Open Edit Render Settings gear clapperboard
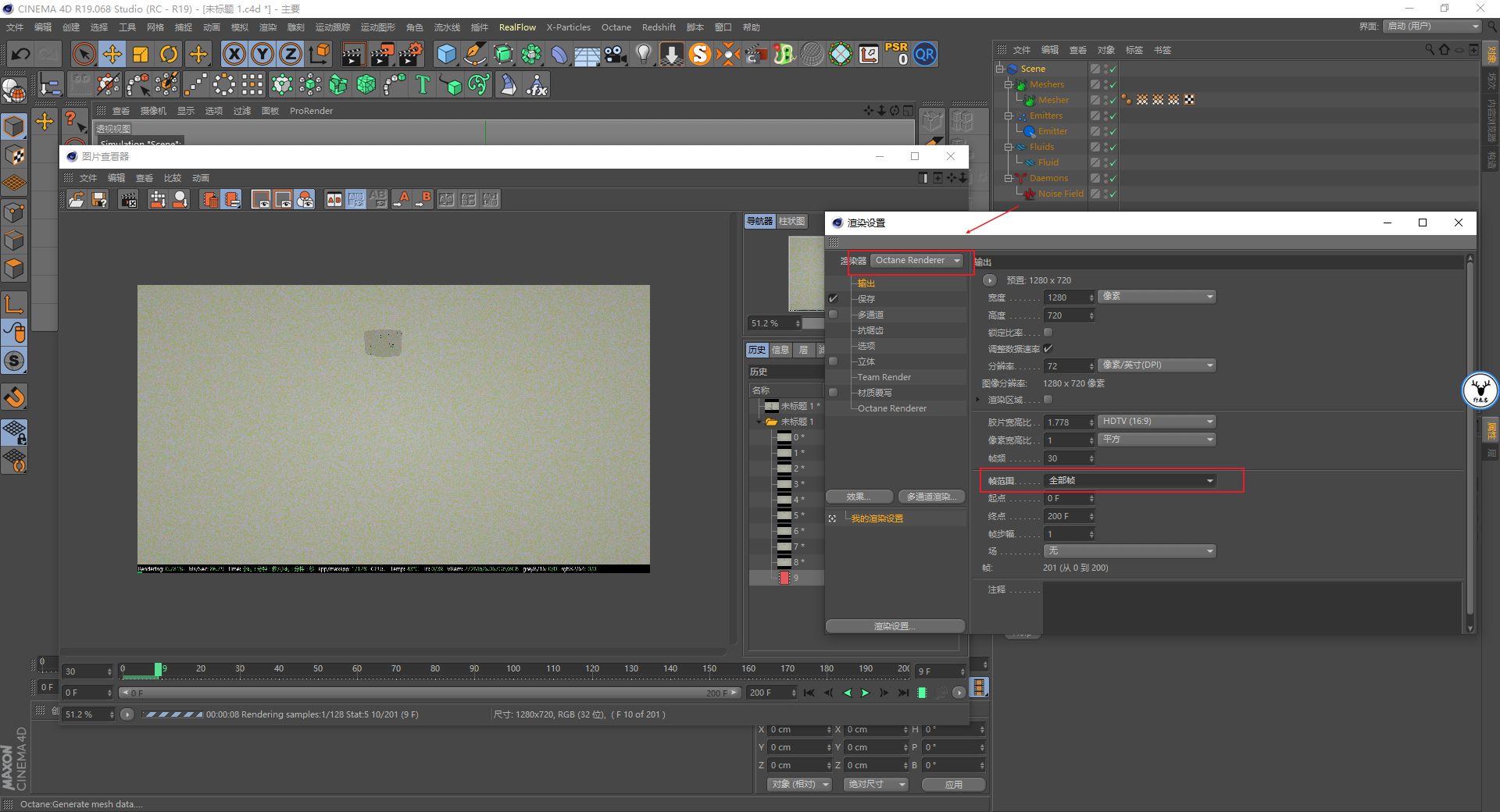 click(411, 54)
